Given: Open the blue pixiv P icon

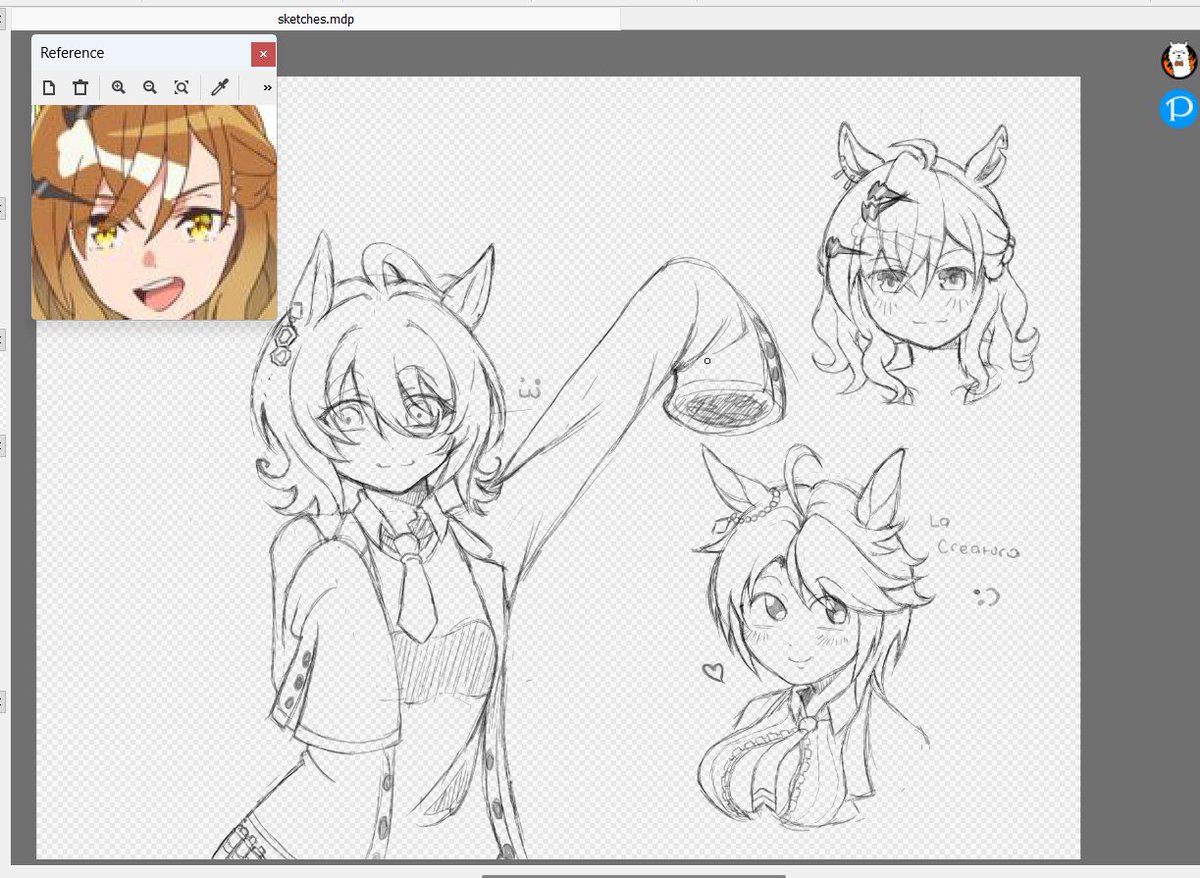Looking at the screenshot, I should (1179, 109).
